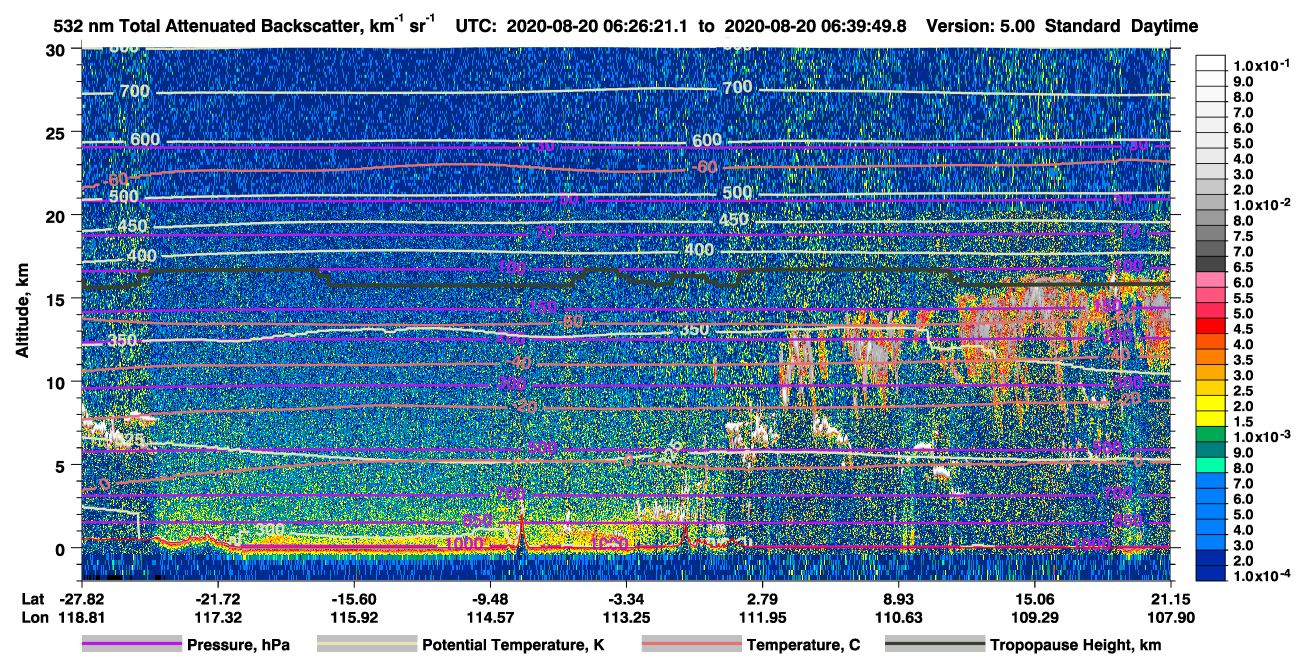Click the color bar label '1.0x10-2'

(x=1260, y=204)
